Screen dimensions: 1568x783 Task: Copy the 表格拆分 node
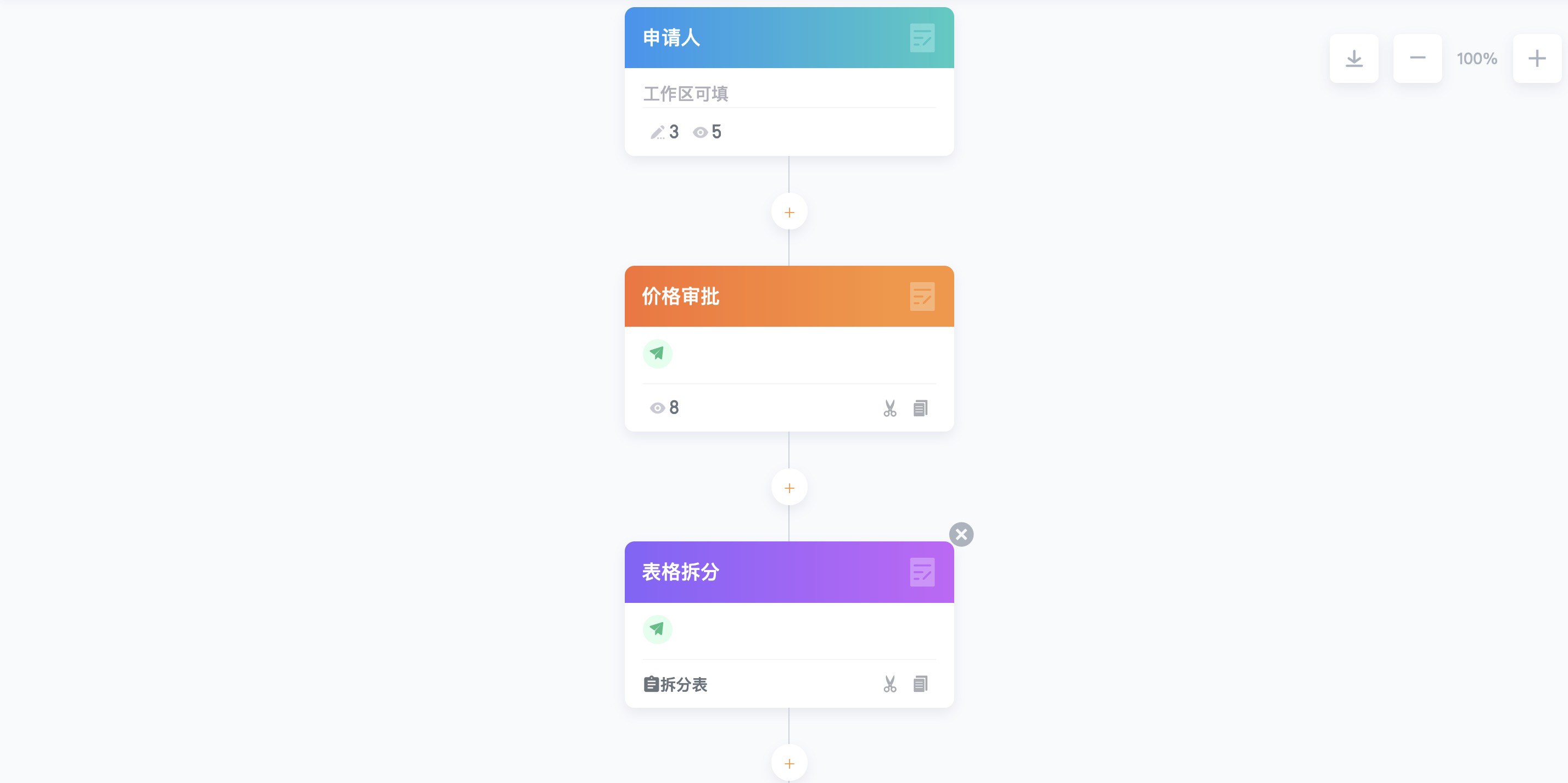(x=920, y=684)
